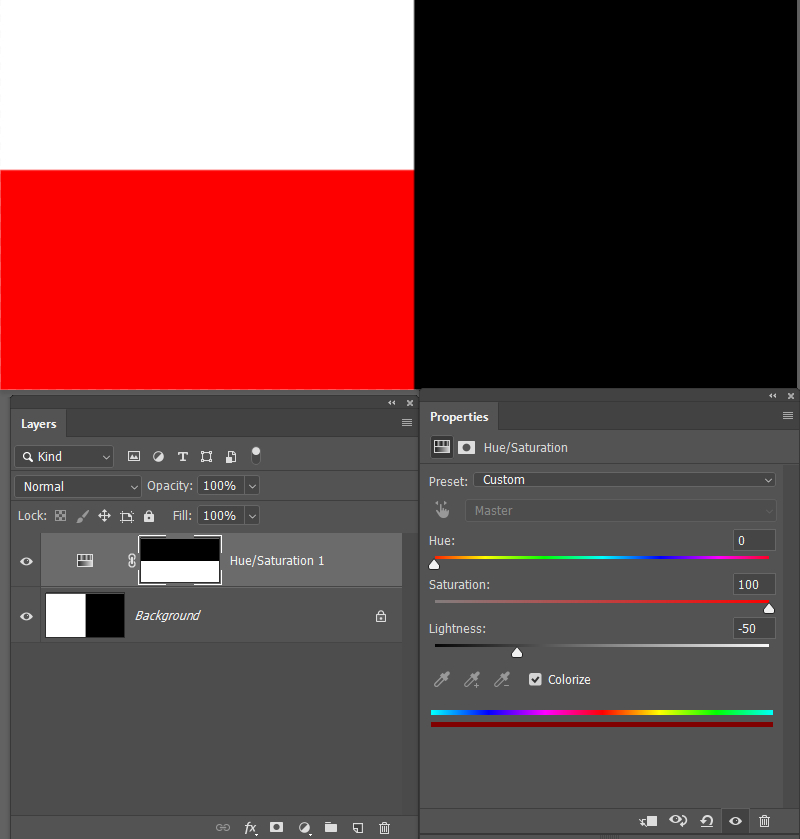Lock artboard nesting icon
The width and height of the screenshot is (800, 839).
pyautogui.click(x=127, y=516)
